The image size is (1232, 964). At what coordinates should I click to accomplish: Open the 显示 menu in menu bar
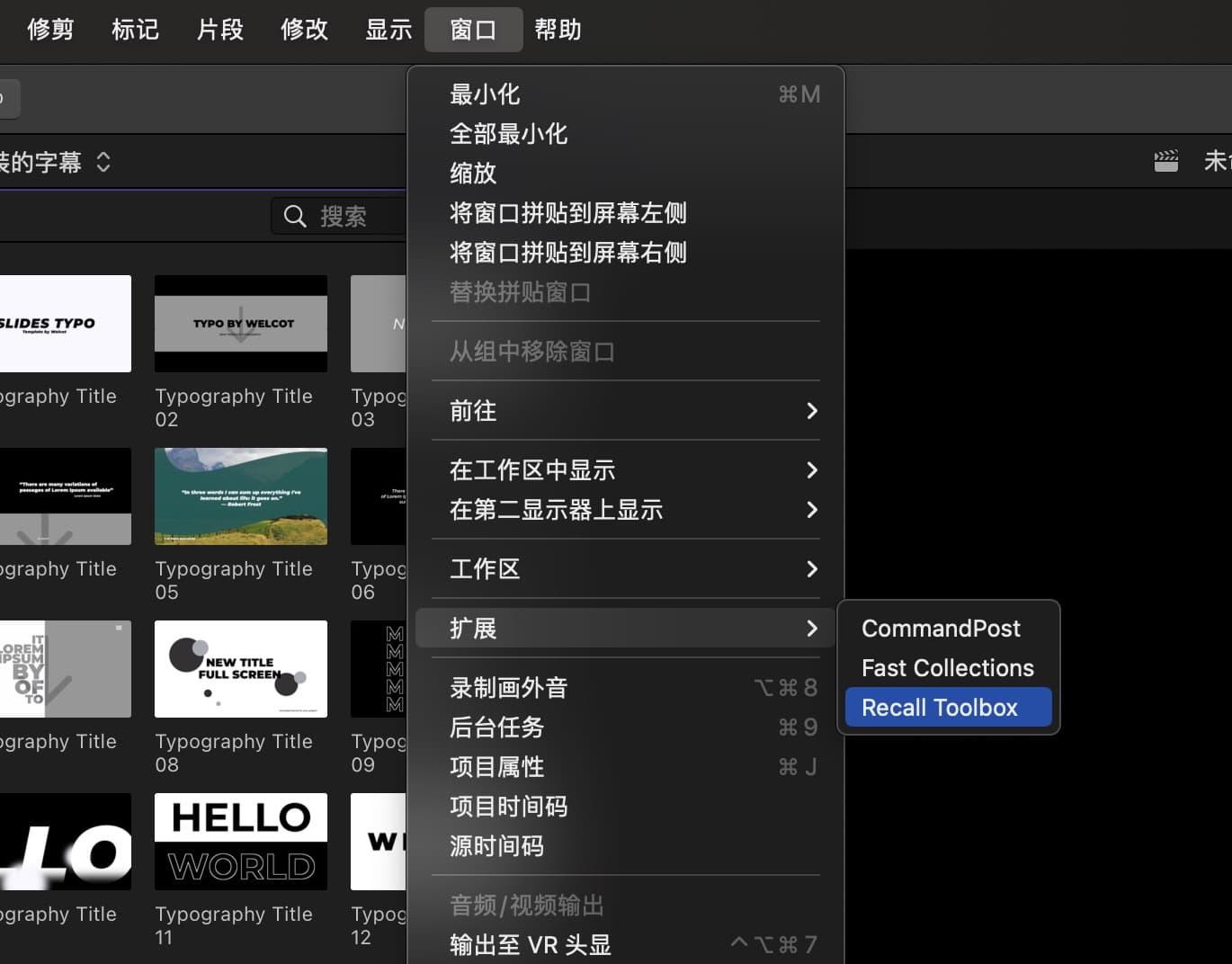pos(388,30)
